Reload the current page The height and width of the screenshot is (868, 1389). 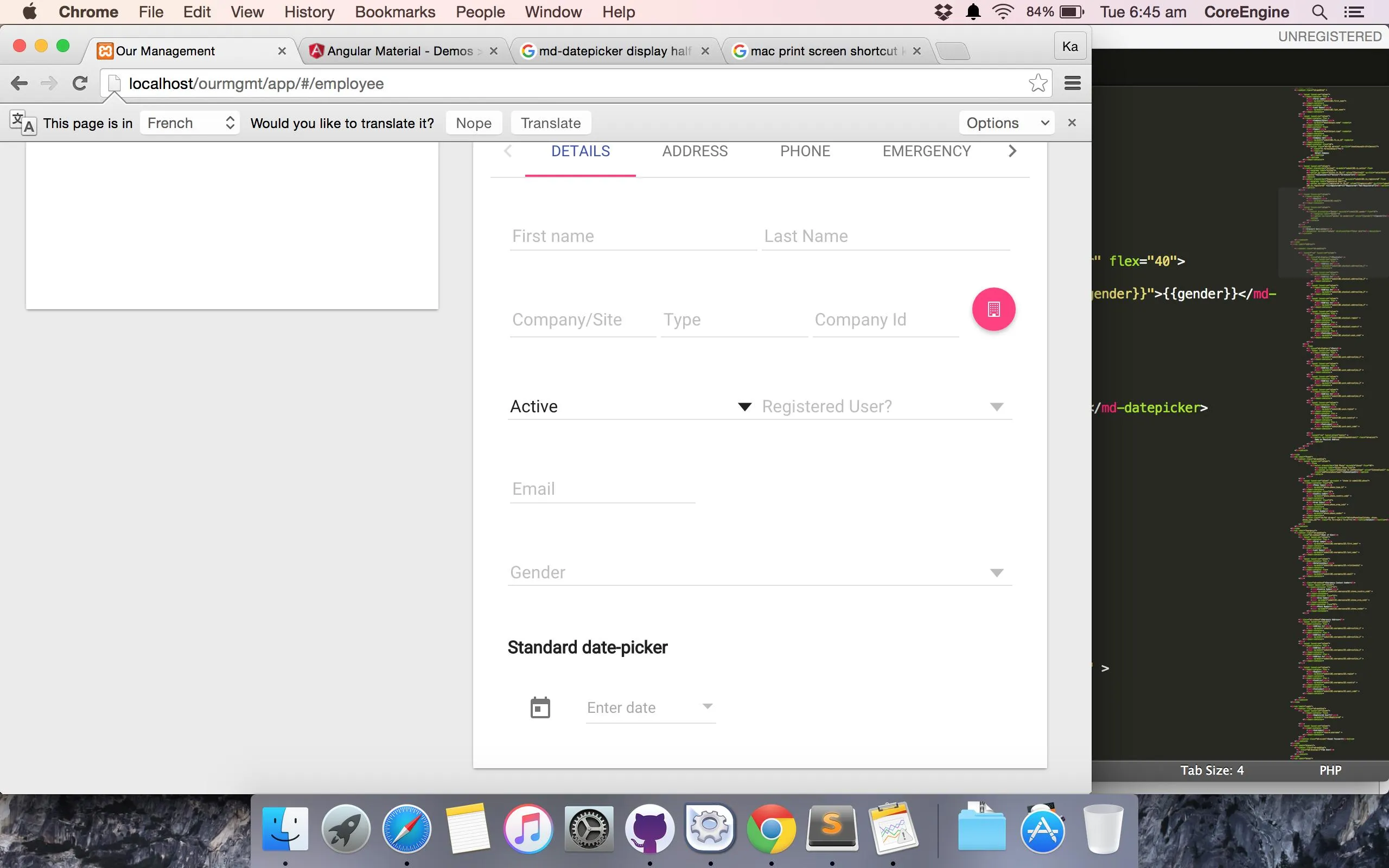pos(80,83)
